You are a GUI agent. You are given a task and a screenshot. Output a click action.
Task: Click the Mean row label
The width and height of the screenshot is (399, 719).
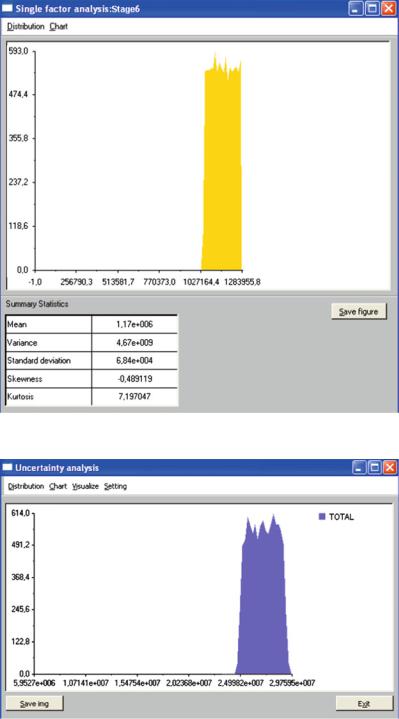17,325
